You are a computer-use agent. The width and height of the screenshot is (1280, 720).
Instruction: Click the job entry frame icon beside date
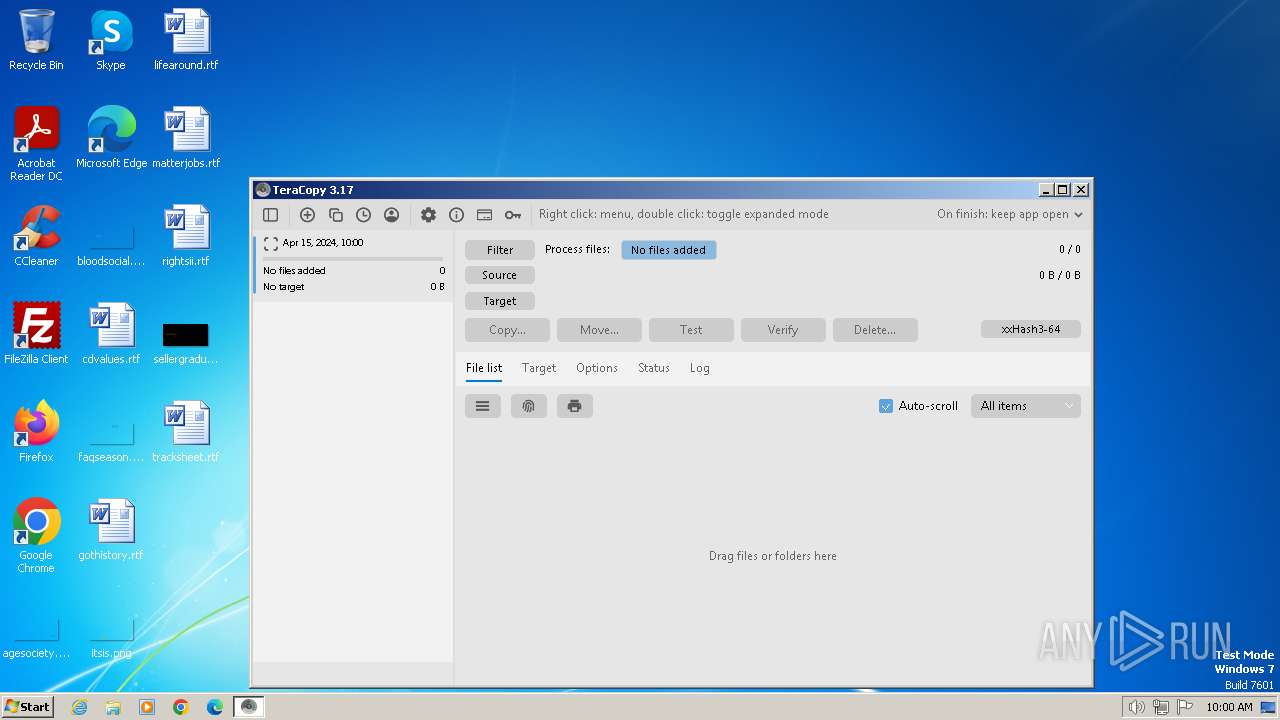pos(270,243)
